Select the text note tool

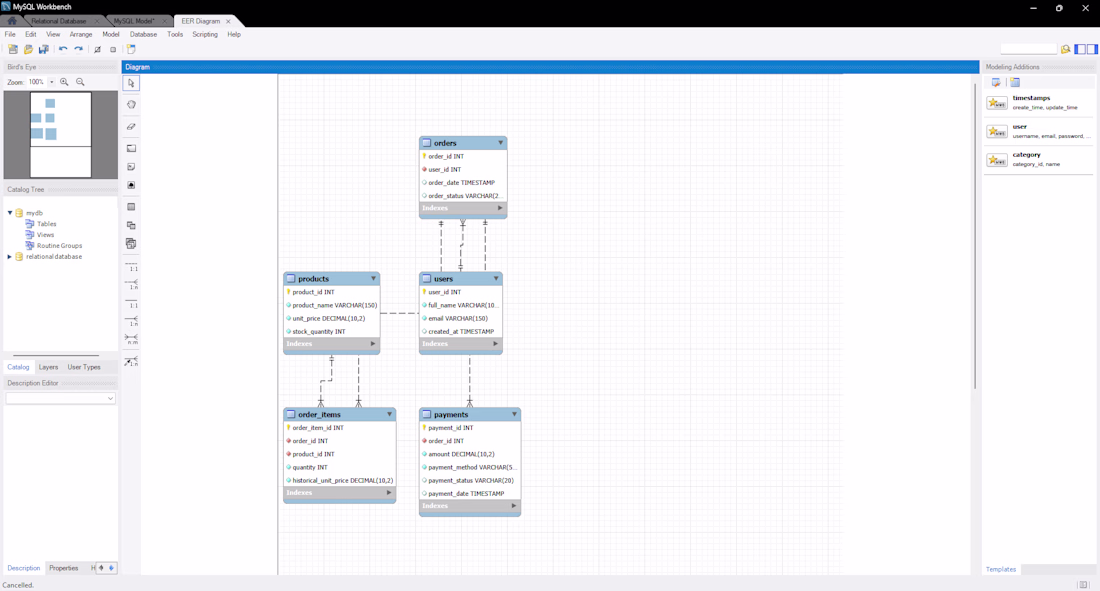pos(131,167)
